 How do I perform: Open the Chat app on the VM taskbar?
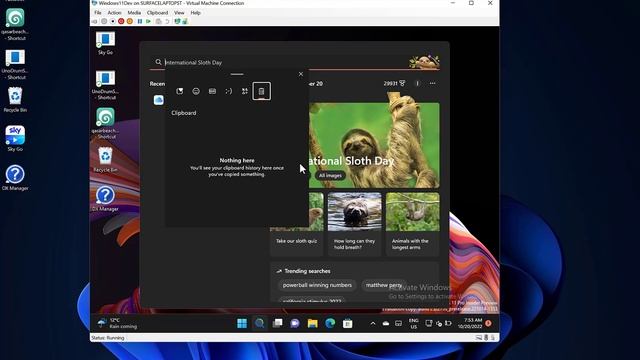[x=295, y=323]
